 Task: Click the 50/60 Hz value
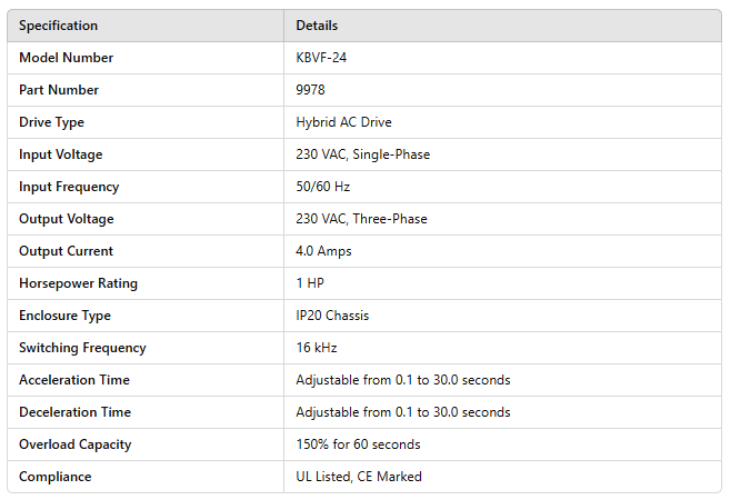click(x=323, y=187)
